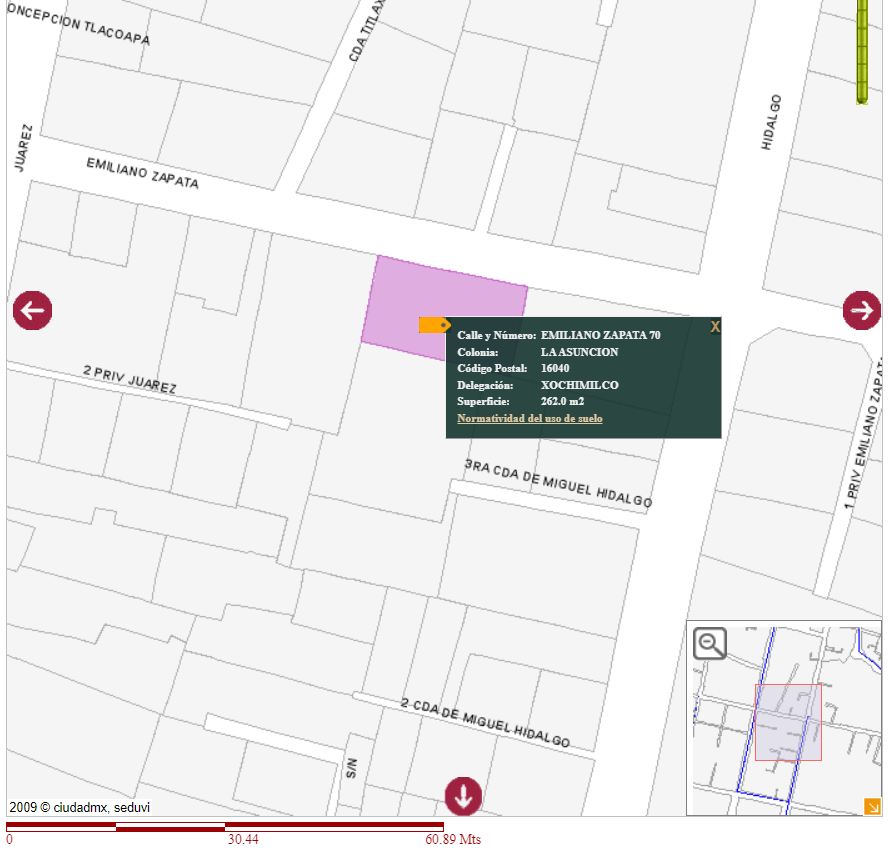Image resolution: width=888 pixels, height=848 pixels.
Task: Click the 1 PRIV EMILIANO ZAPATA label
Action: click(865, 443)
